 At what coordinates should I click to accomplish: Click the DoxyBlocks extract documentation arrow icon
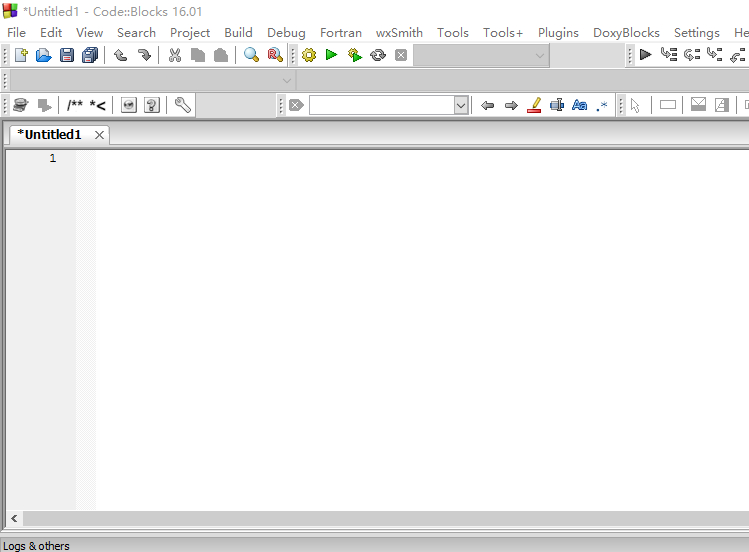point(44,105)
